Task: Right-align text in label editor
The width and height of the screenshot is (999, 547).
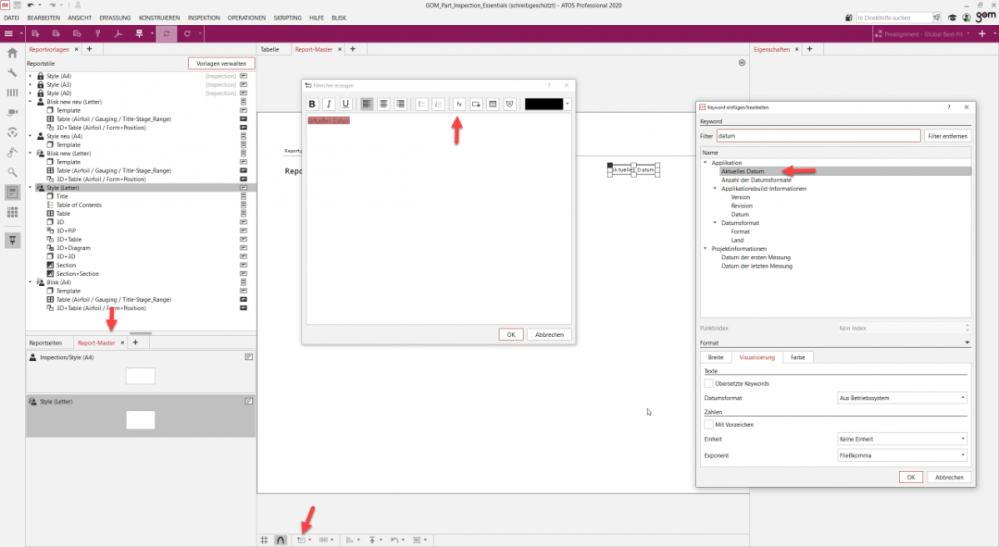Action: [400, 104]
